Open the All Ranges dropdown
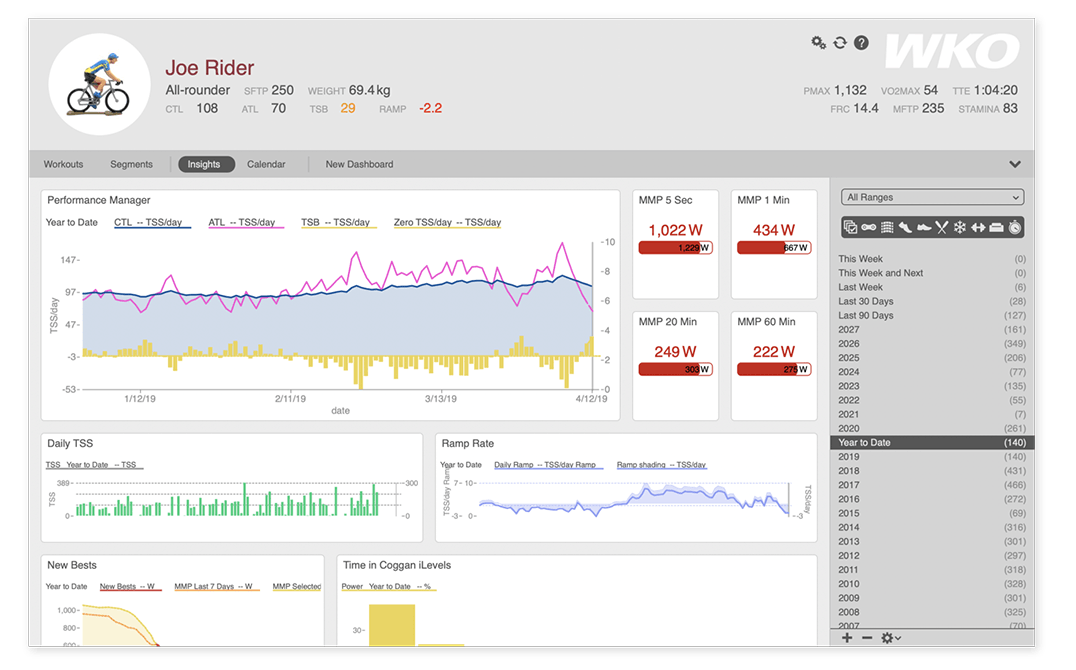1076x670 pixels. point(933,197)
